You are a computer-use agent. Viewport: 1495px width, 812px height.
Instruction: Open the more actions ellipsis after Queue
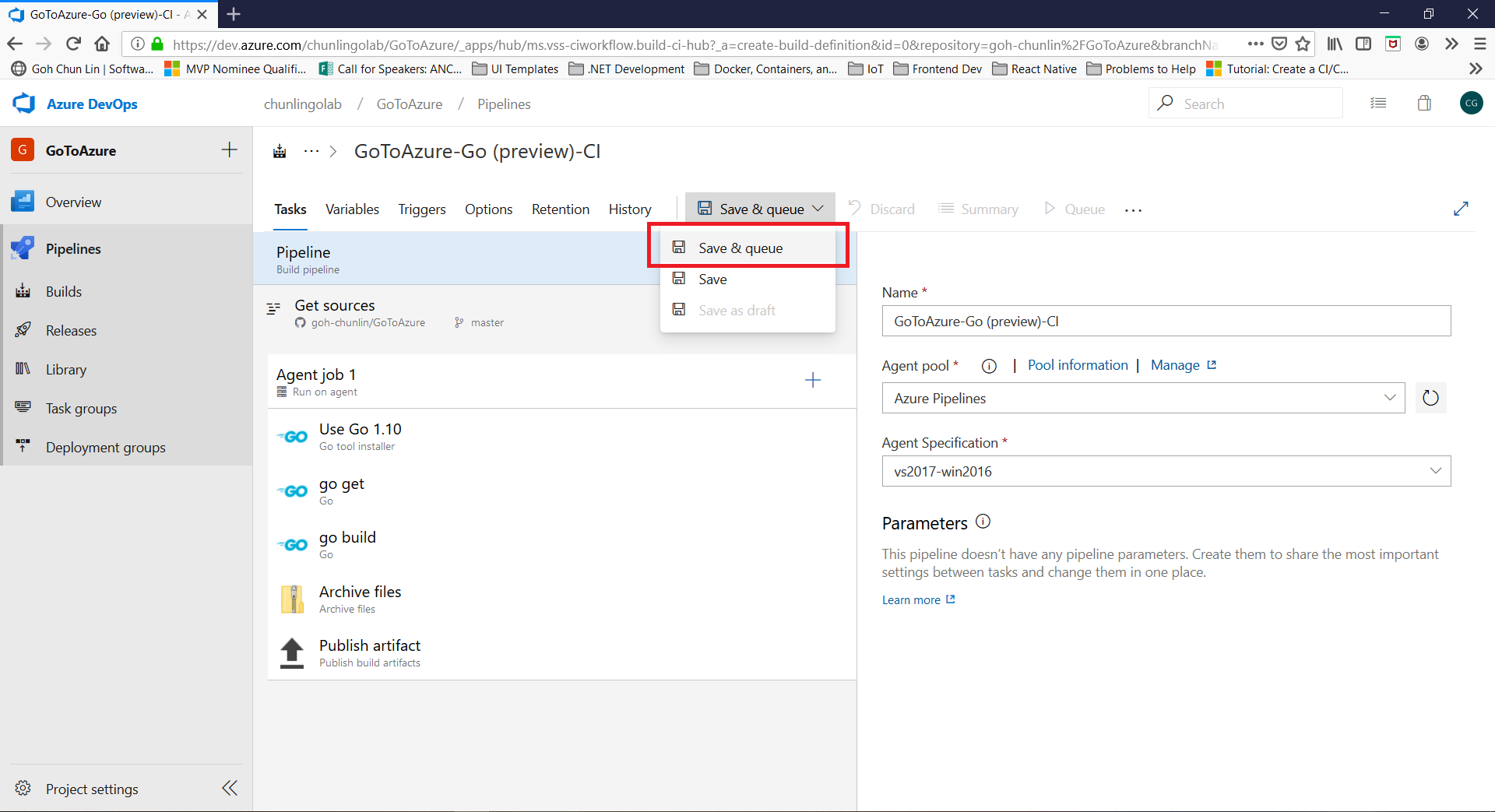tap(1133, 209)
